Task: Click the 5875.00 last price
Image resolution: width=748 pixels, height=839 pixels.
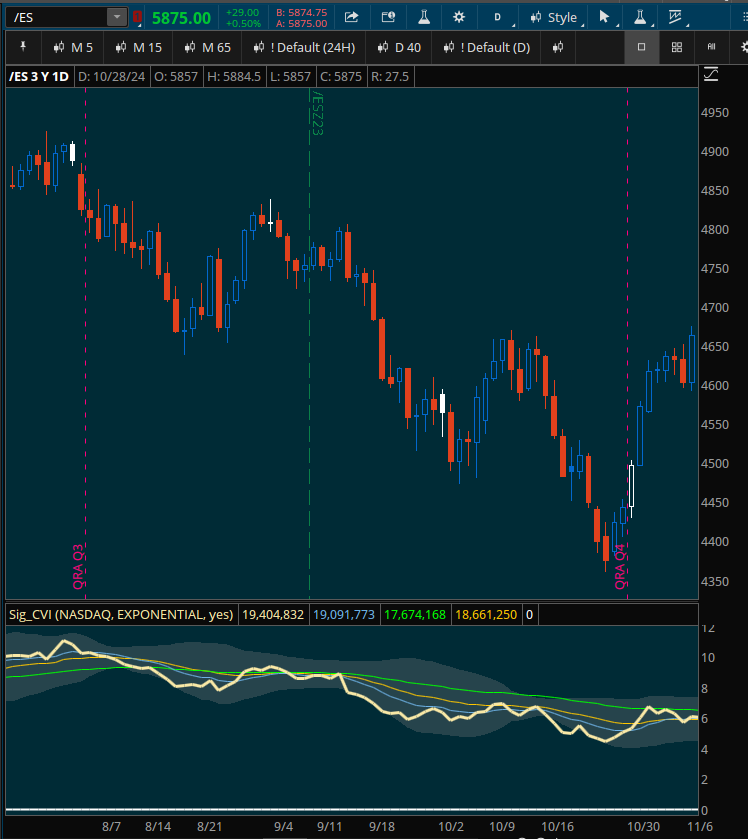Action: 181,18
